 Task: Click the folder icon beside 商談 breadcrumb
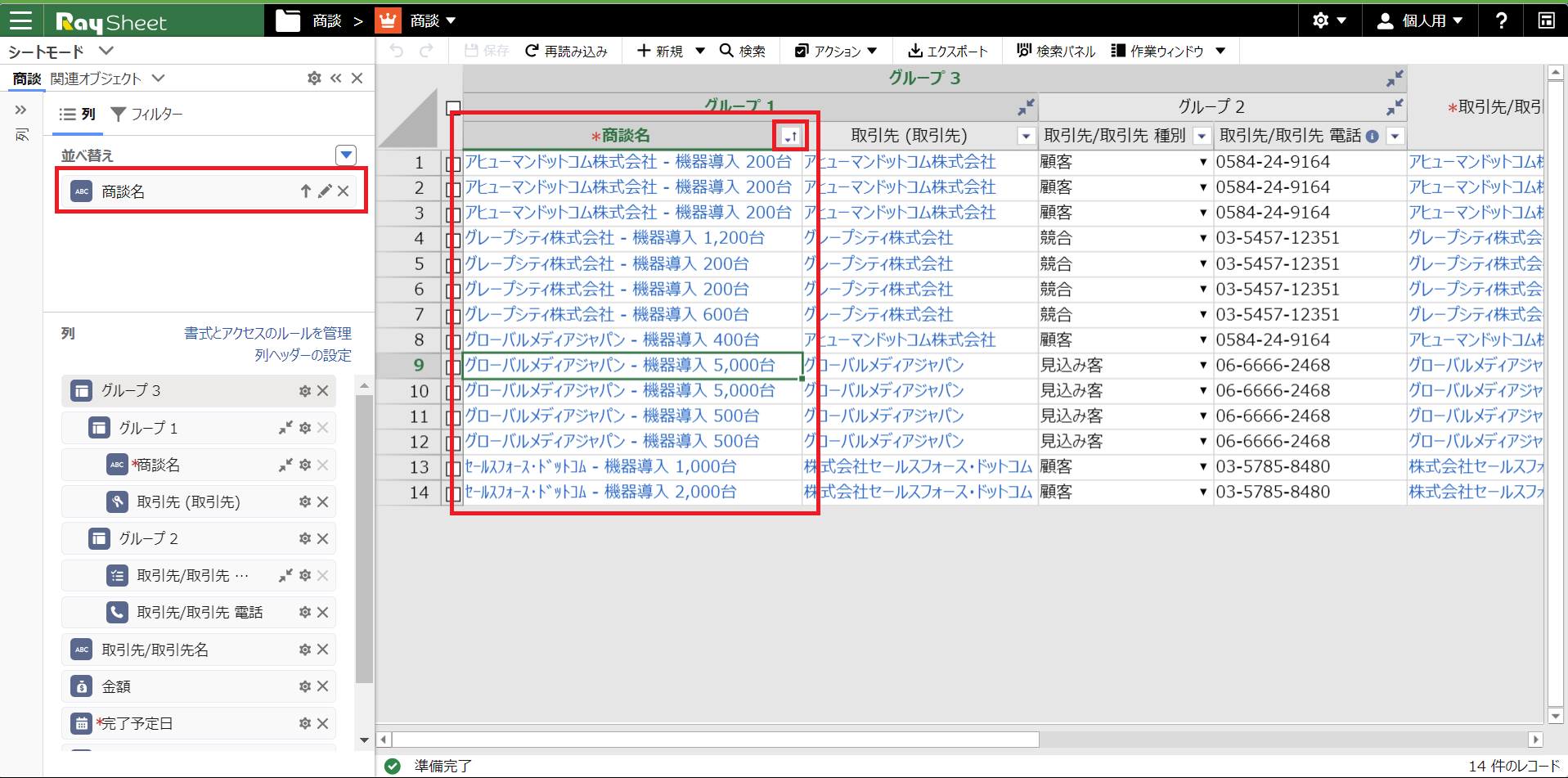click(x=288, y=20)
